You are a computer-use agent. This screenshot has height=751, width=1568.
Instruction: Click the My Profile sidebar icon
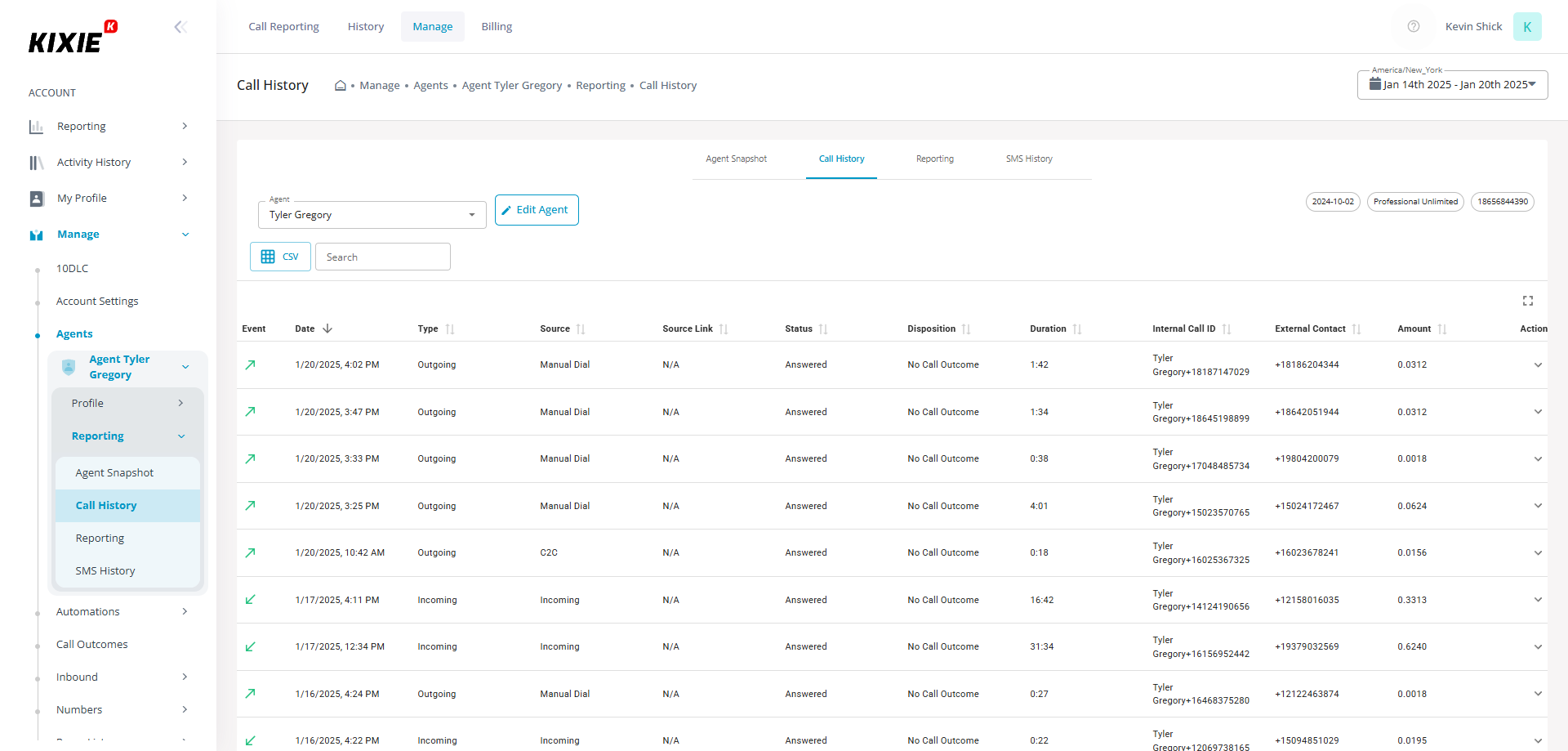point(36,199)
